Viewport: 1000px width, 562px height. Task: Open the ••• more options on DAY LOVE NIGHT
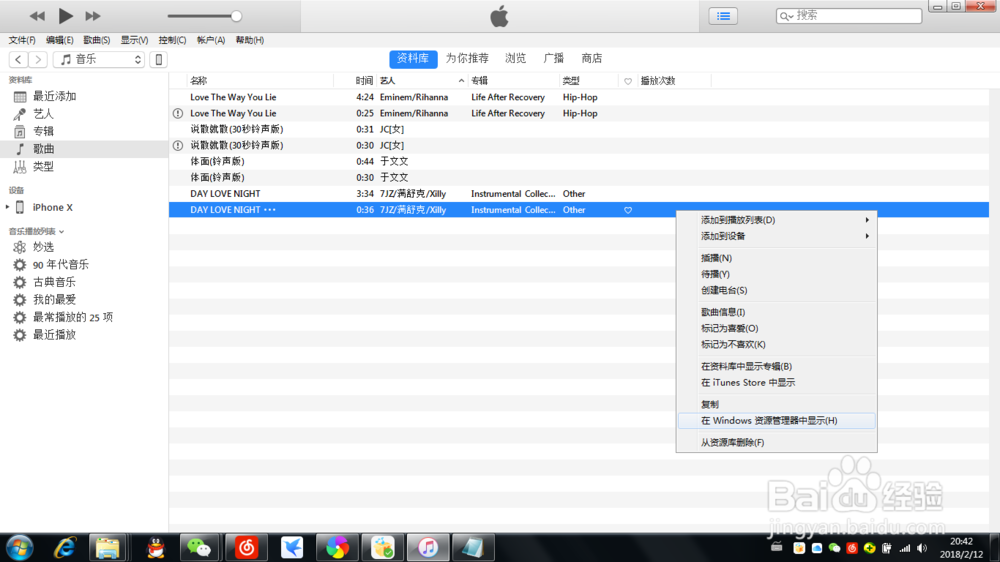(270, 210)
